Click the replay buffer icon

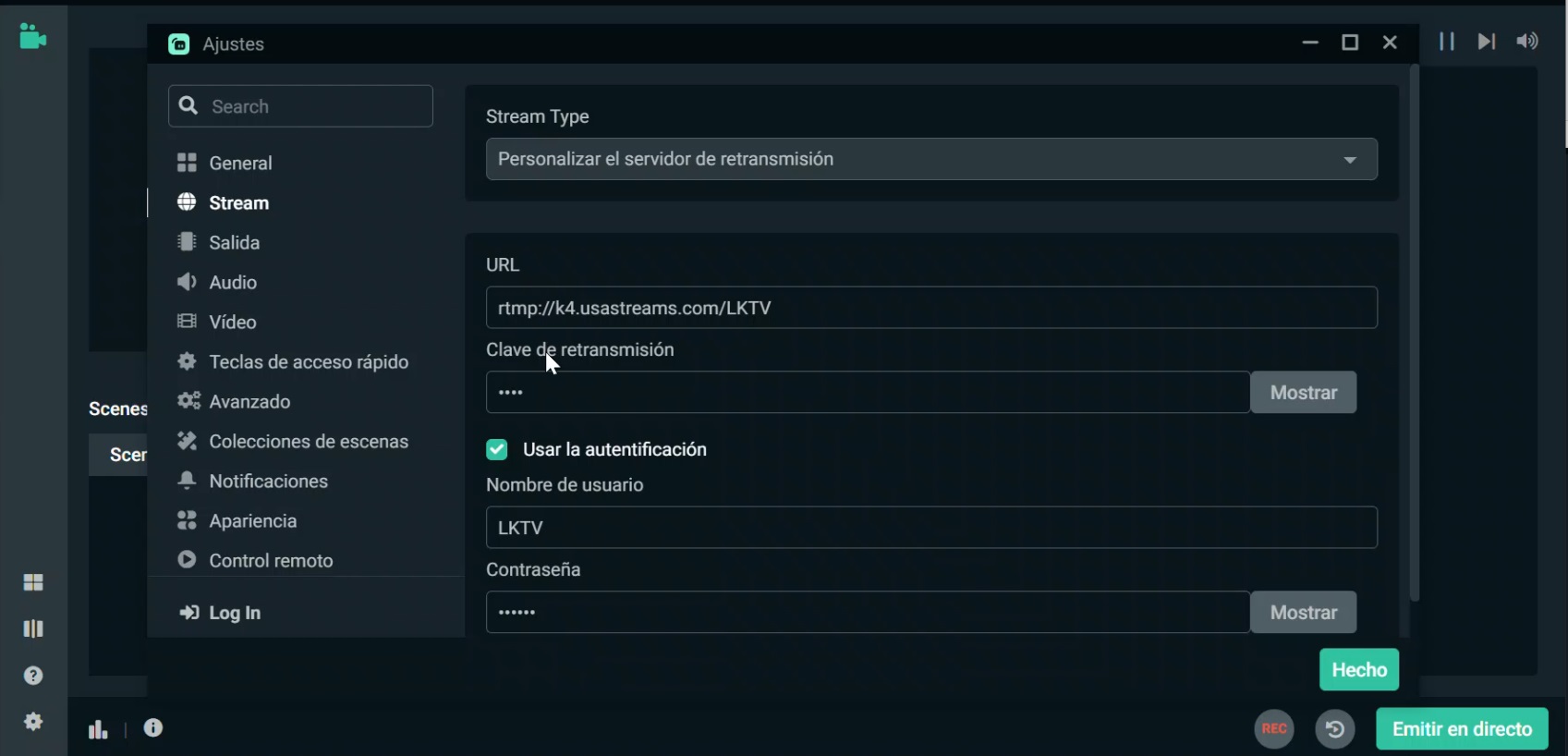click(1335, 729)
